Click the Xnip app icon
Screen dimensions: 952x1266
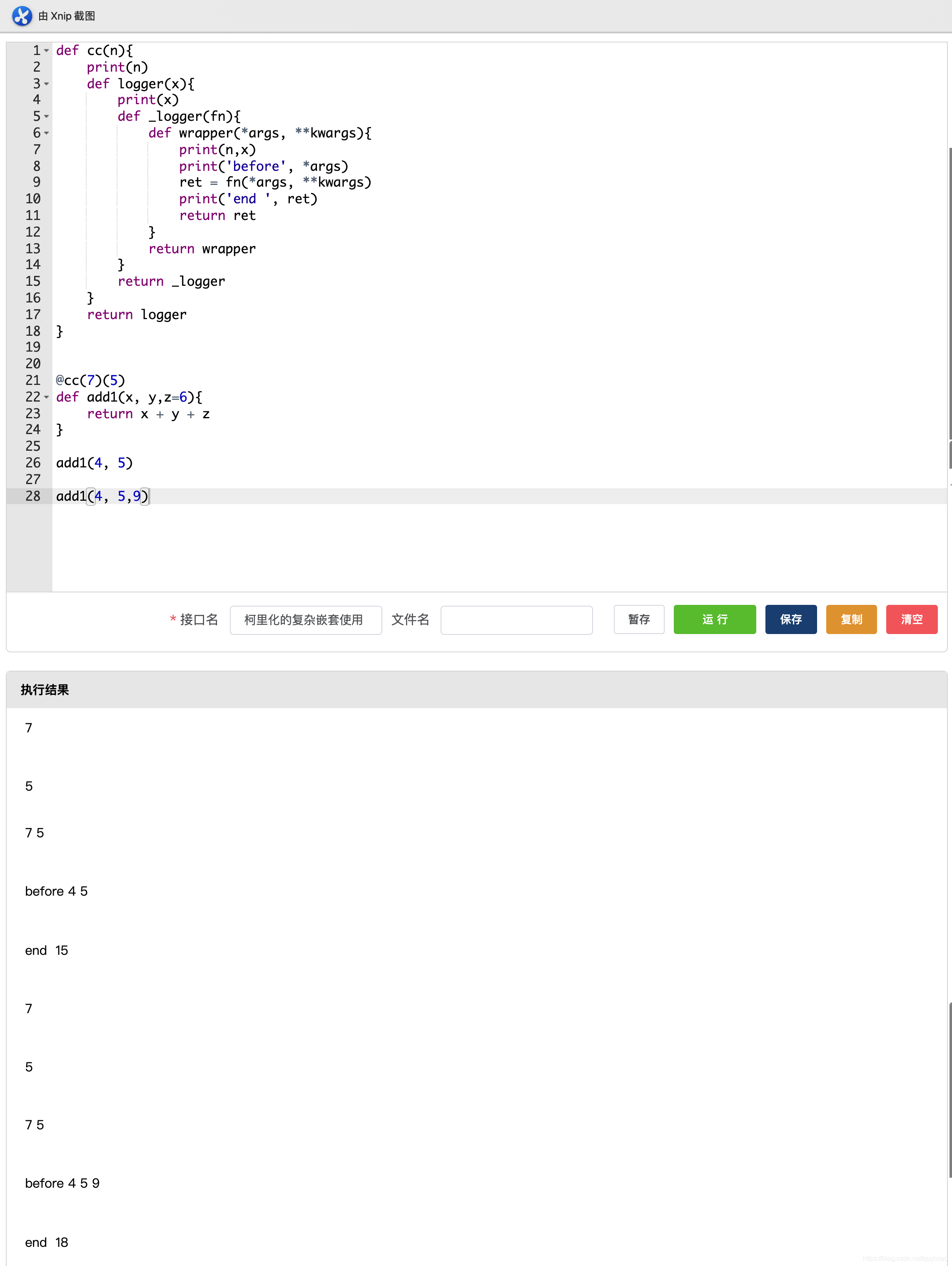pos(22,16)
